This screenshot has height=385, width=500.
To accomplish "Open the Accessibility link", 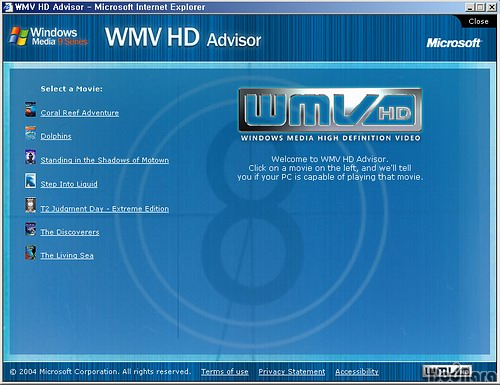I will coord(357,372).
